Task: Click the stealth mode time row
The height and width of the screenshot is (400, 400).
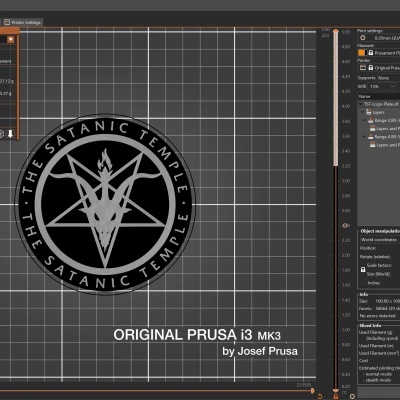Action: 378,380
